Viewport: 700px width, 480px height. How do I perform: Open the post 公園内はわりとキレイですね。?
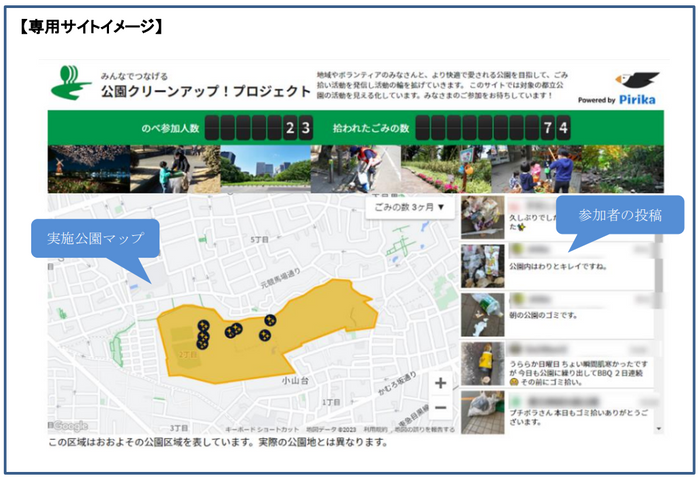pyautogui.click(x=558, y=266)
